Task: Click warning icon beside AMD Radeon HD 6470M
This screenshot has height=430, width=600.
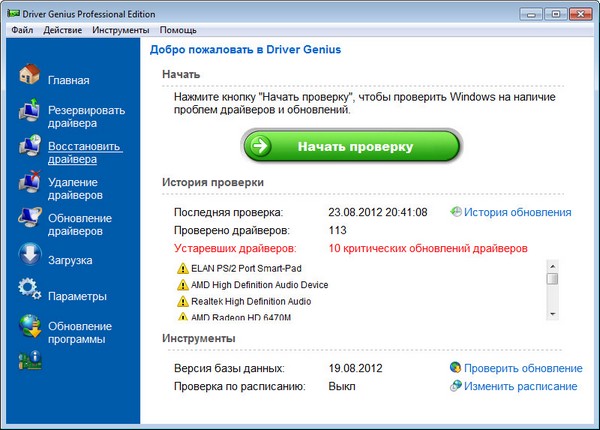Action: click(183, 316)
